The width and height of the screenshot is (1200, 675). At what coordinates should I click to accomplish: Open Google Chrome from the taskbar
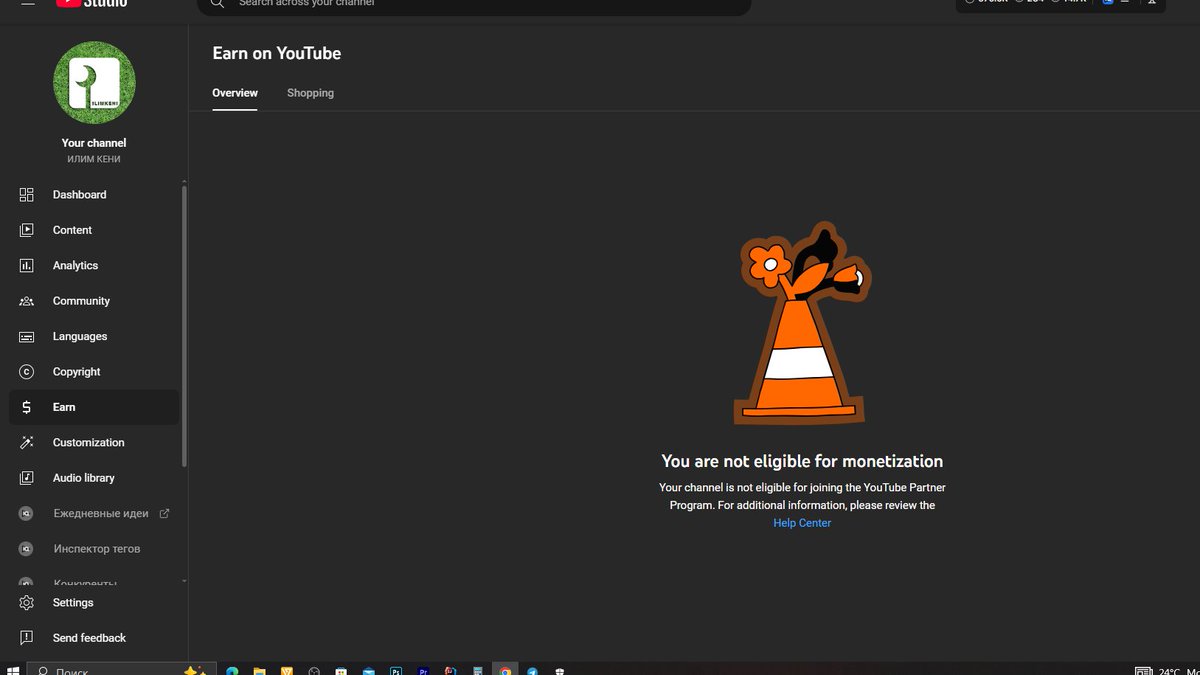click(506, 670)
